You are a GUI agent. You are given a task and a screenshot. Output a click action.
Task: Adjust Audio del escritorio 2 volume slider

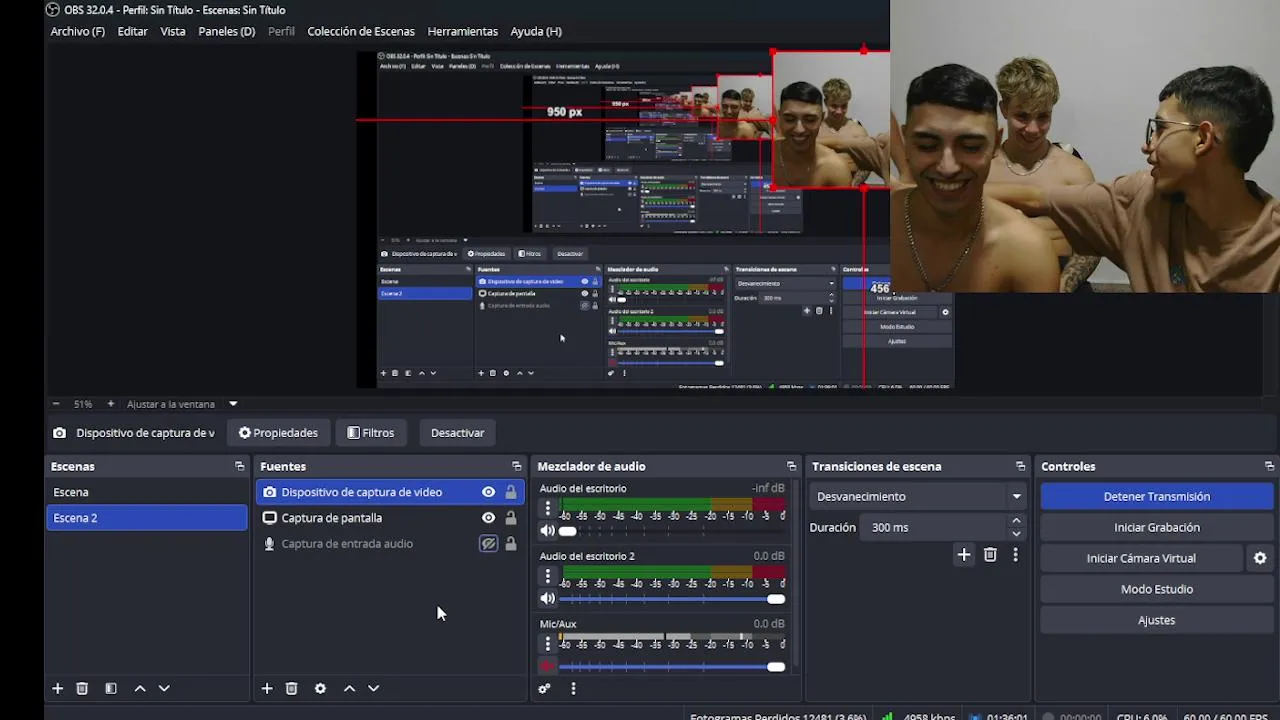(x=672, y=599)
